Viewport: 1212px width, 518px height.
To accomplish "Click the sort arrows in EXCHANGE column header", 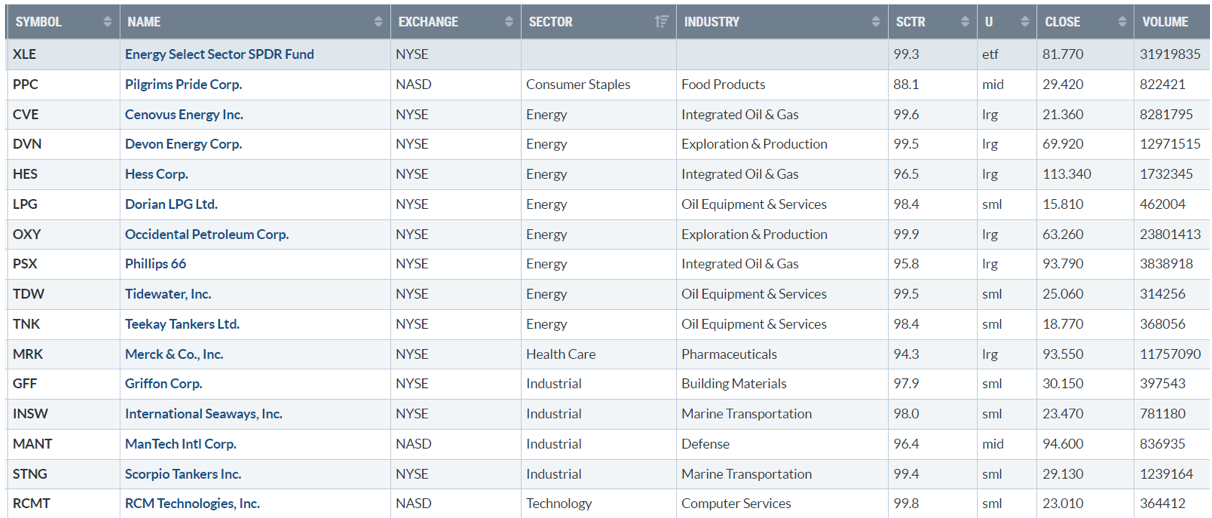I will (x=509, y=22).
